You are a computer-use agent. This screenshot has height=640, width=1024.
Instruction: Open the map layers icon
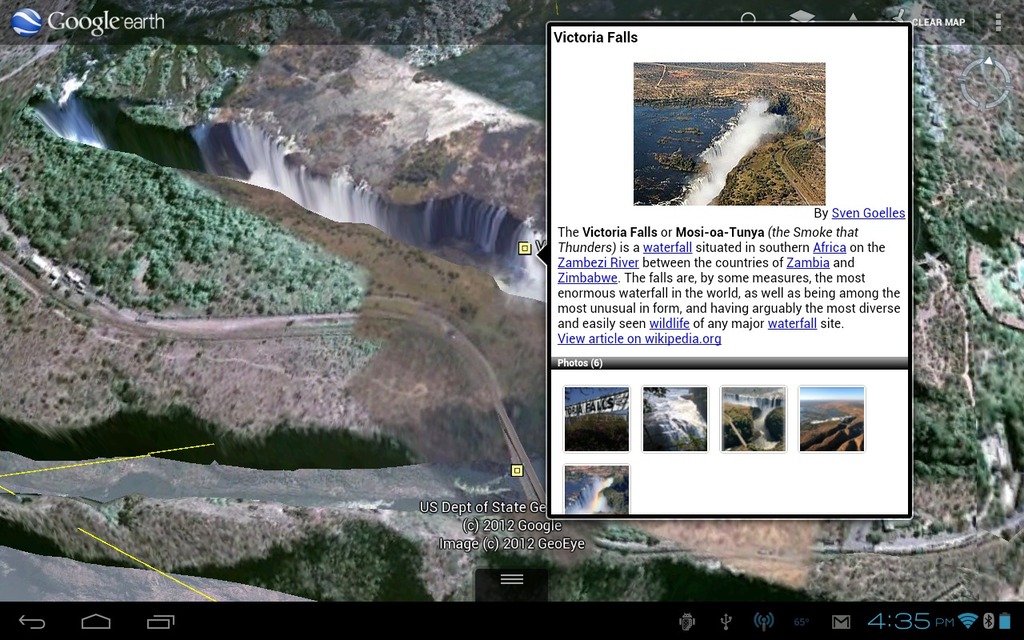coord(802,17)
